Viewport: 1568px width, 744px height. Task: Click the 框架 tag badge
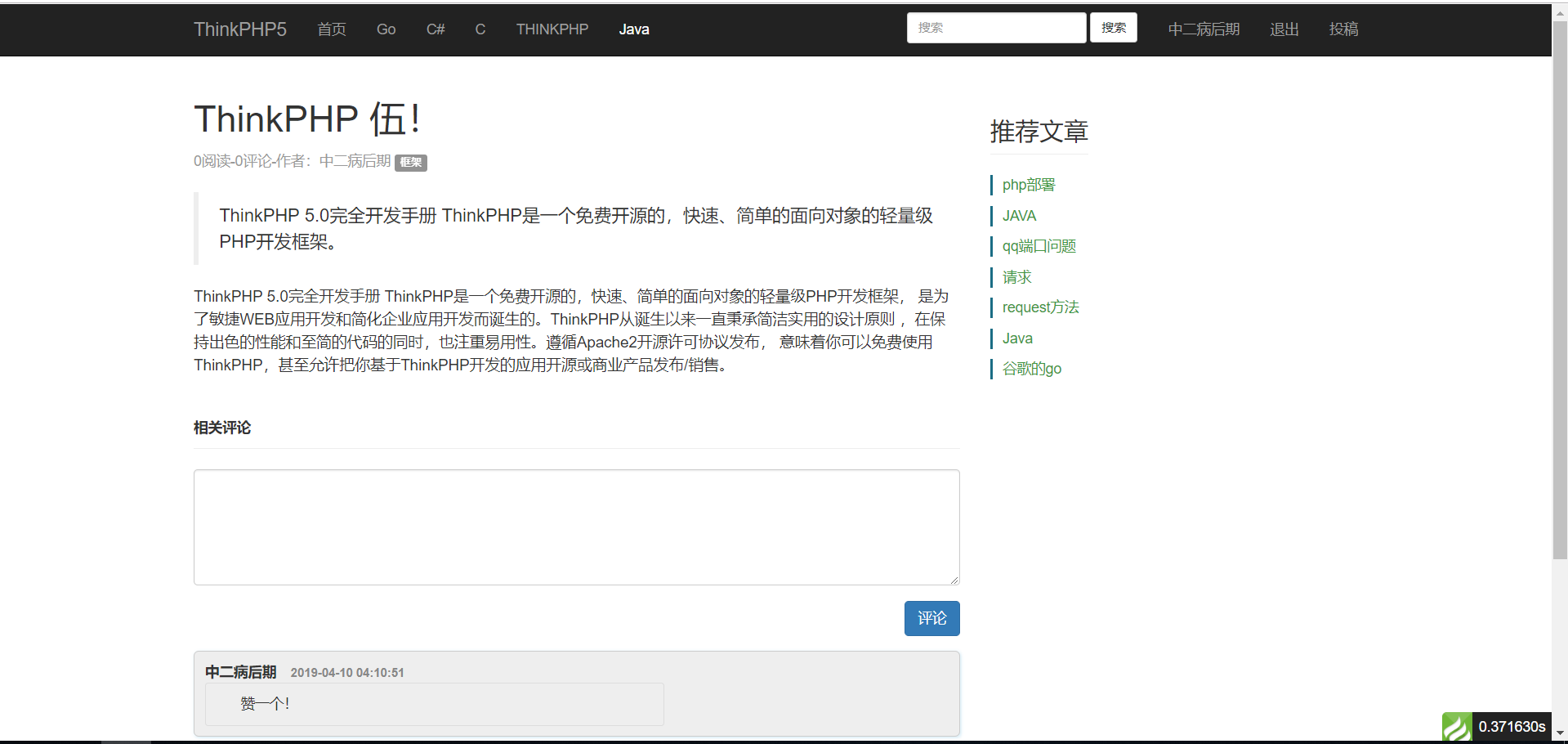click(x=411, y=163)
